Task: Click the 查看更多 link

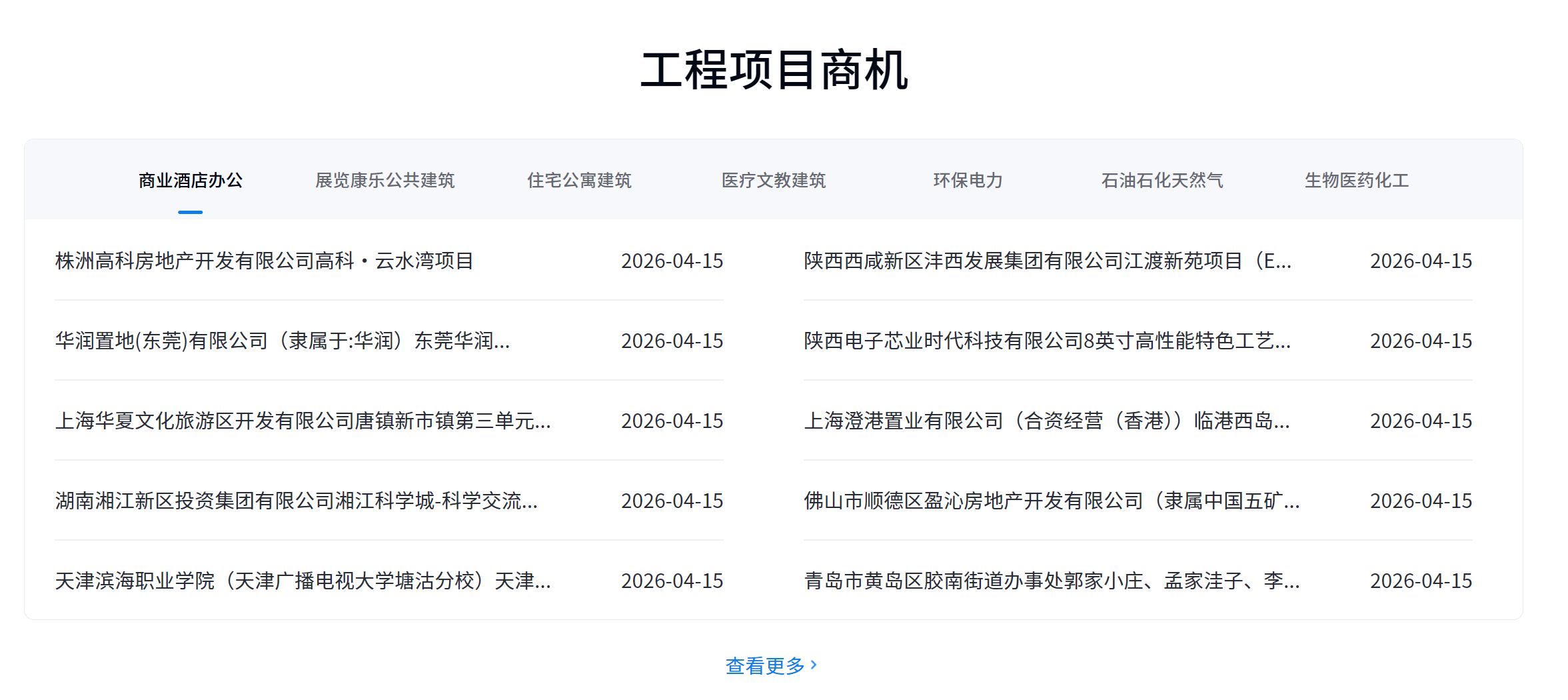Action: 765,665
